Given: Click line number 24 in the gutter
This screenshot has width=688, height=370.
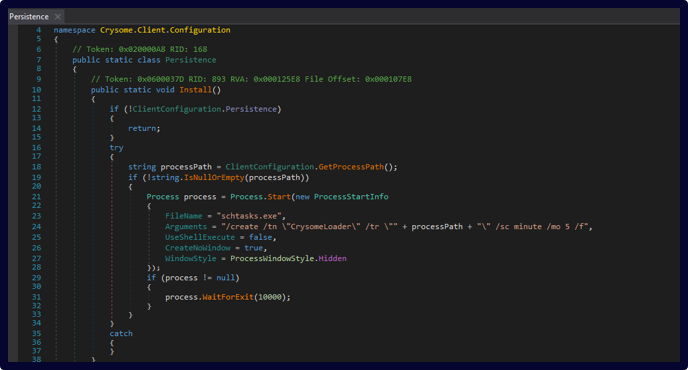Looking at the screenshot, I should [x=36, y=226].
